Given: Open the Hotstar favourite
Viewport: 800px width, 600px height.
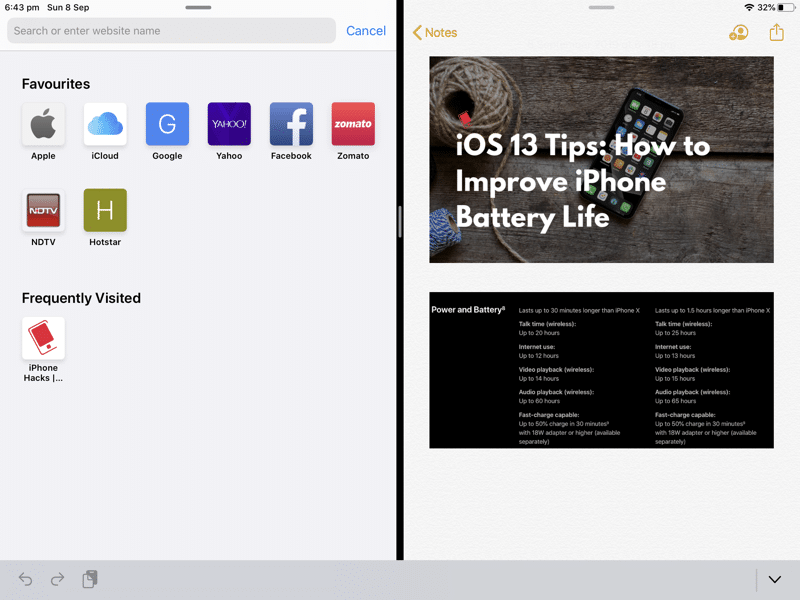Looking at the screenshot, I should 105,211.
